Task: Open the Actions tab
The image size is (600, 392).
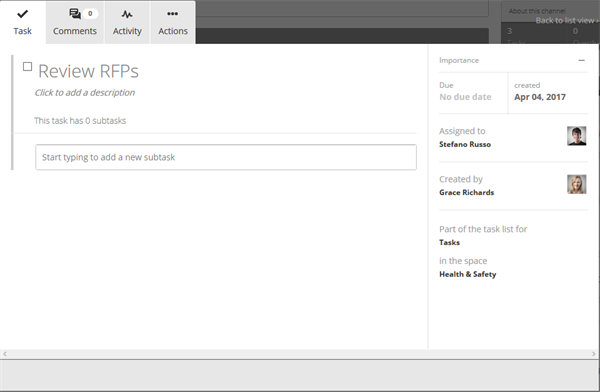Action: pyautogui.click(x=173, y=22)
